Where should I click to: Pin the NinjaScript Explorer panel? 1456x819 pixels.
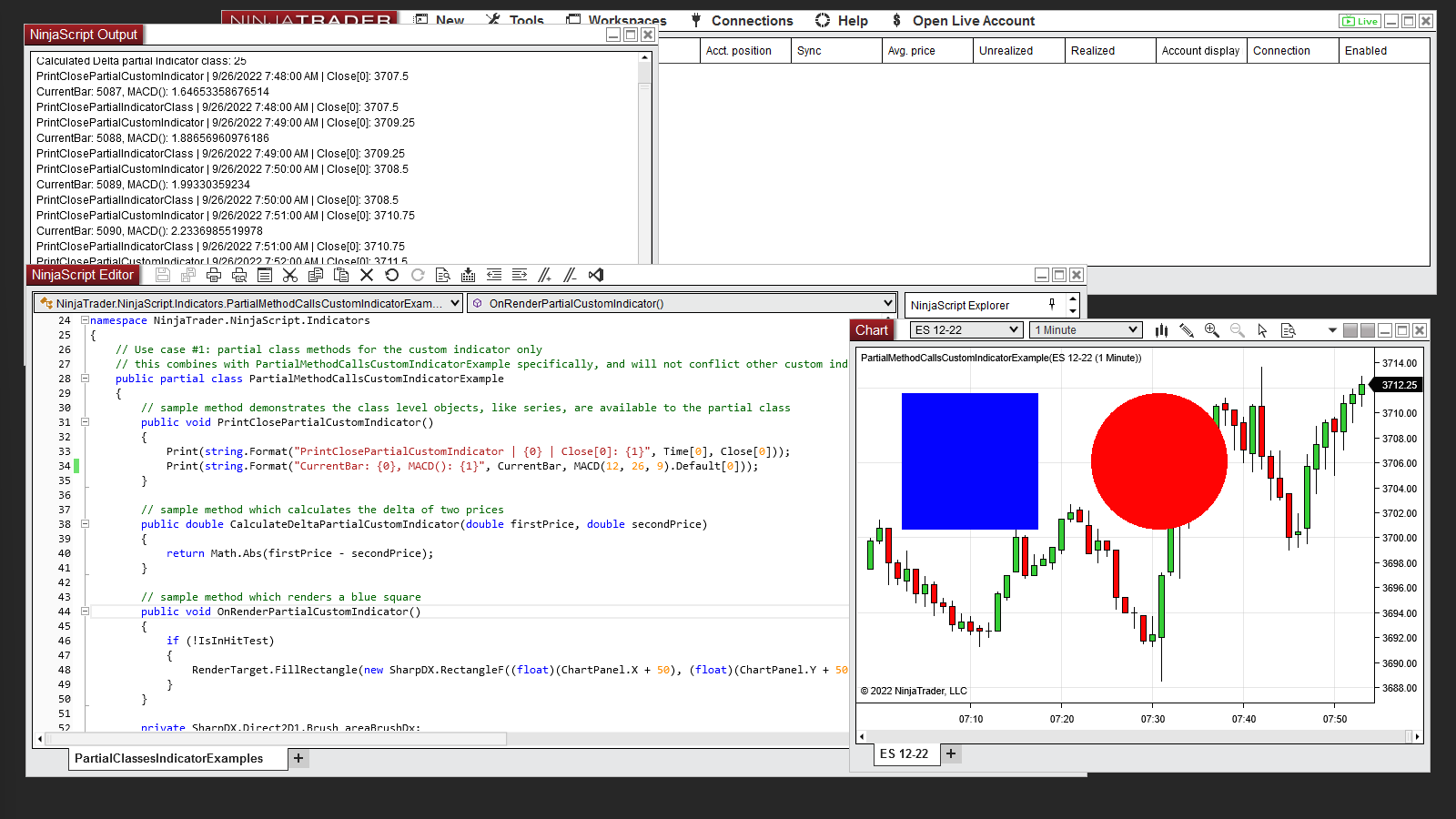click(x=1053, y=304)
